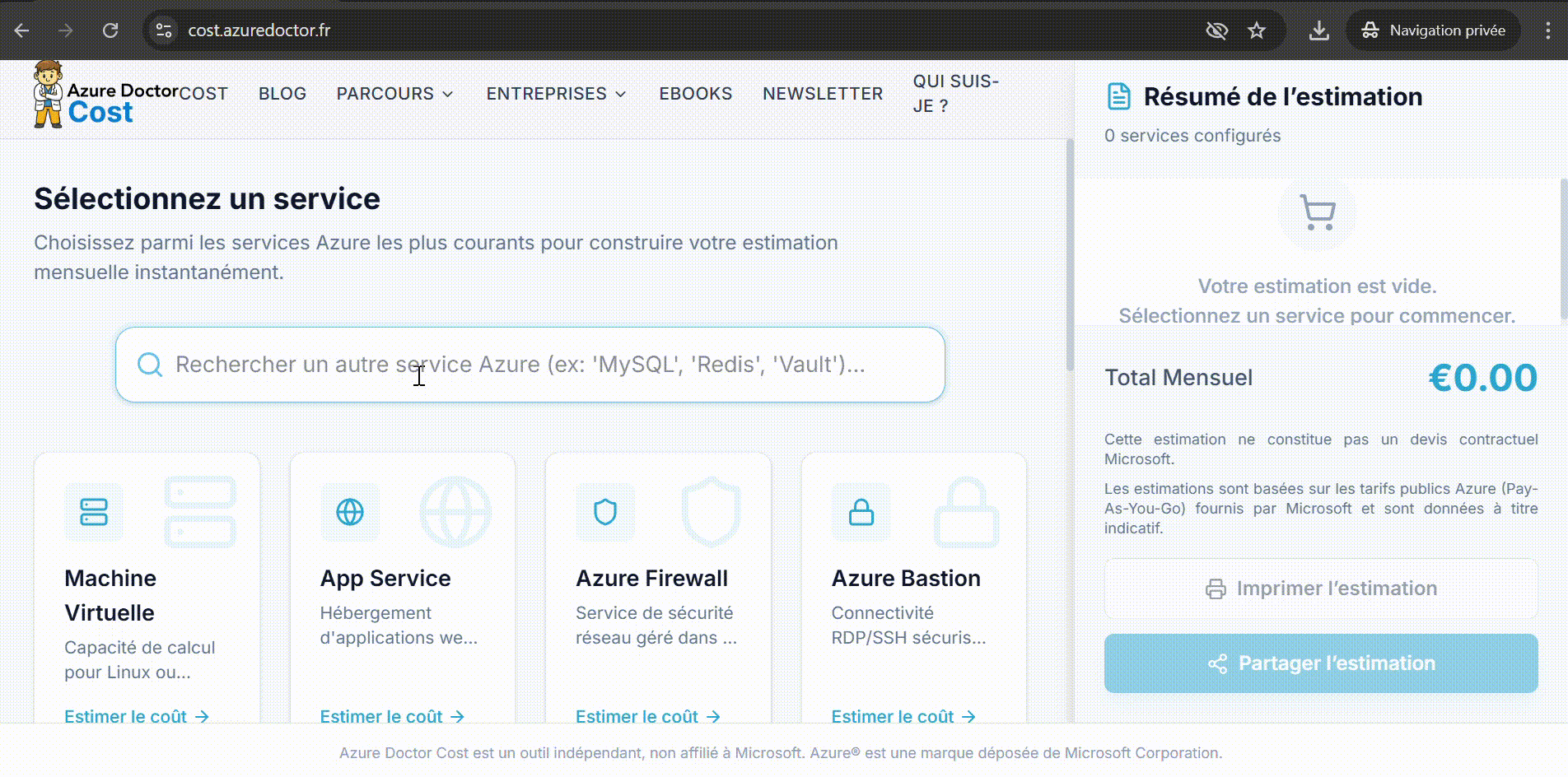
Task: Click Partager l'estimation button
Action: [x=1321, y=663]
